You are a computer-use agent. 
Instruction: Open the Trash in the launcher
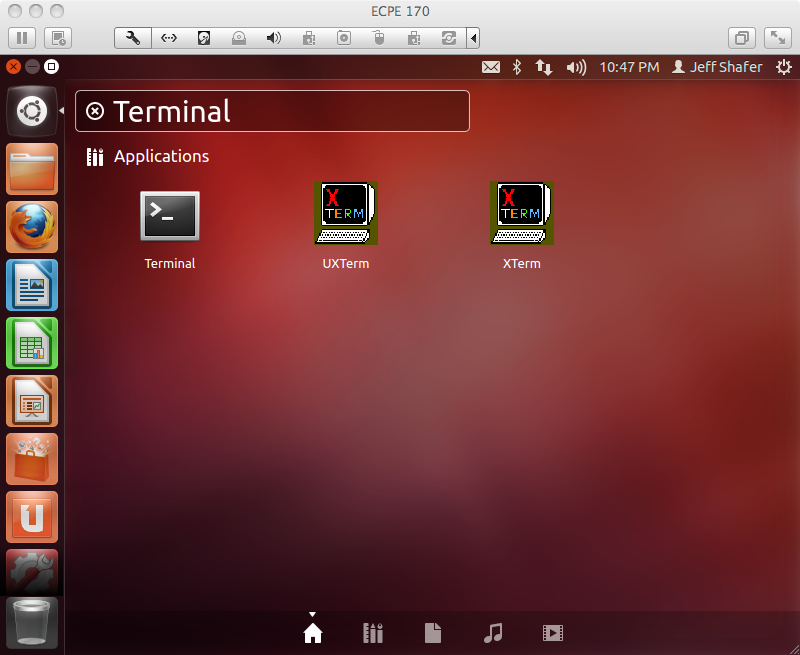tap(32, 623)
